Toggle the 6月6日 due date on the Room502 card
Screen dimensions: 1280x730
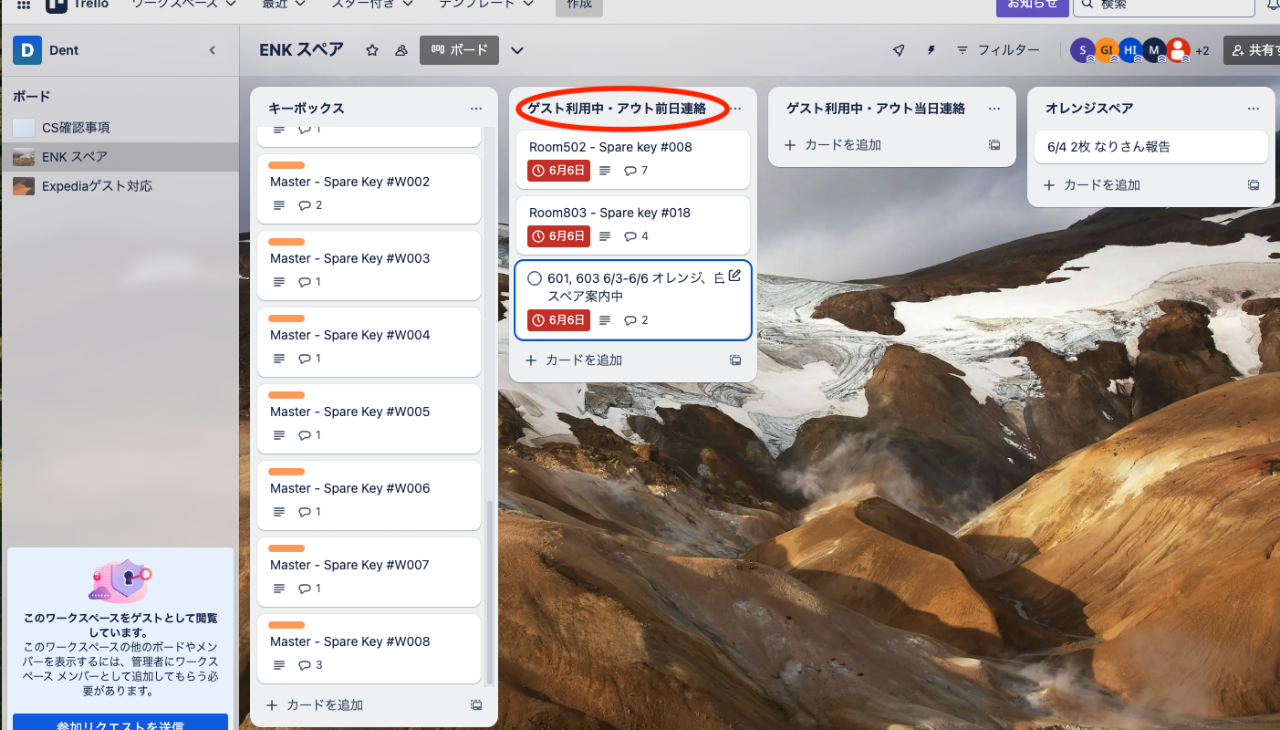pos(558,171)
